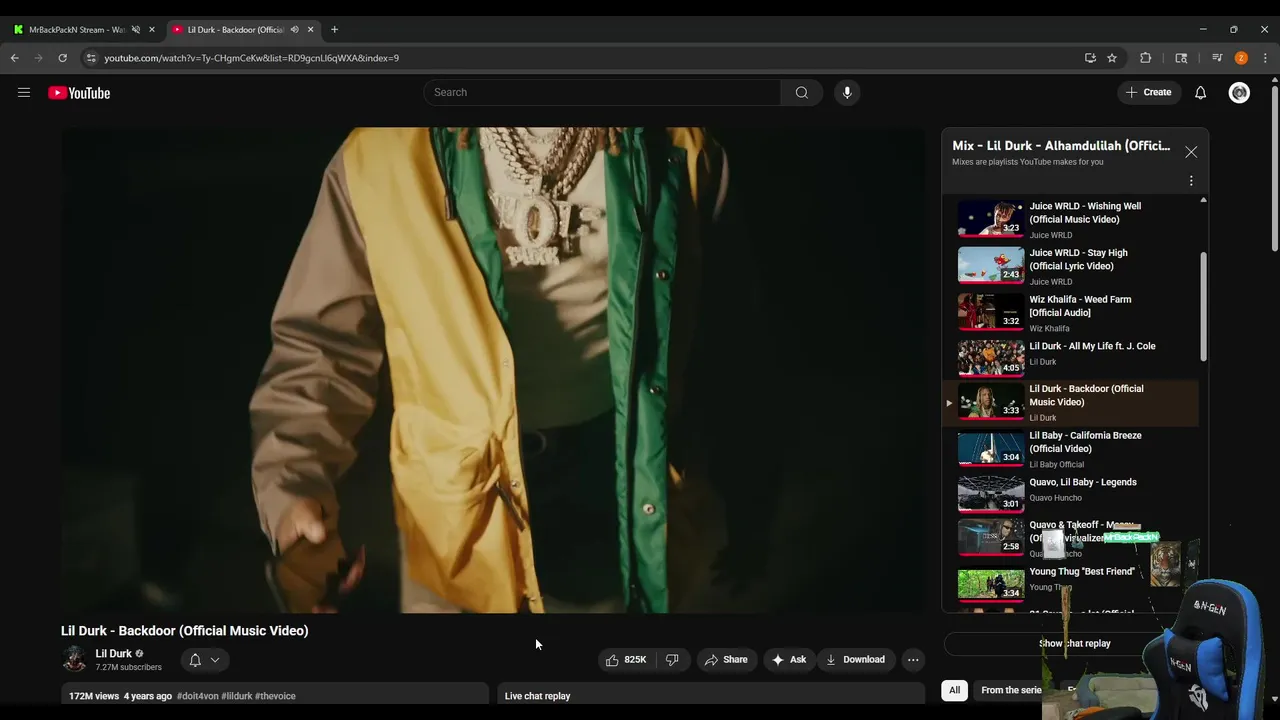Start voice search with the microphone icon
The width and height of the screenshot is (1280, 720).
coord(847,93)
